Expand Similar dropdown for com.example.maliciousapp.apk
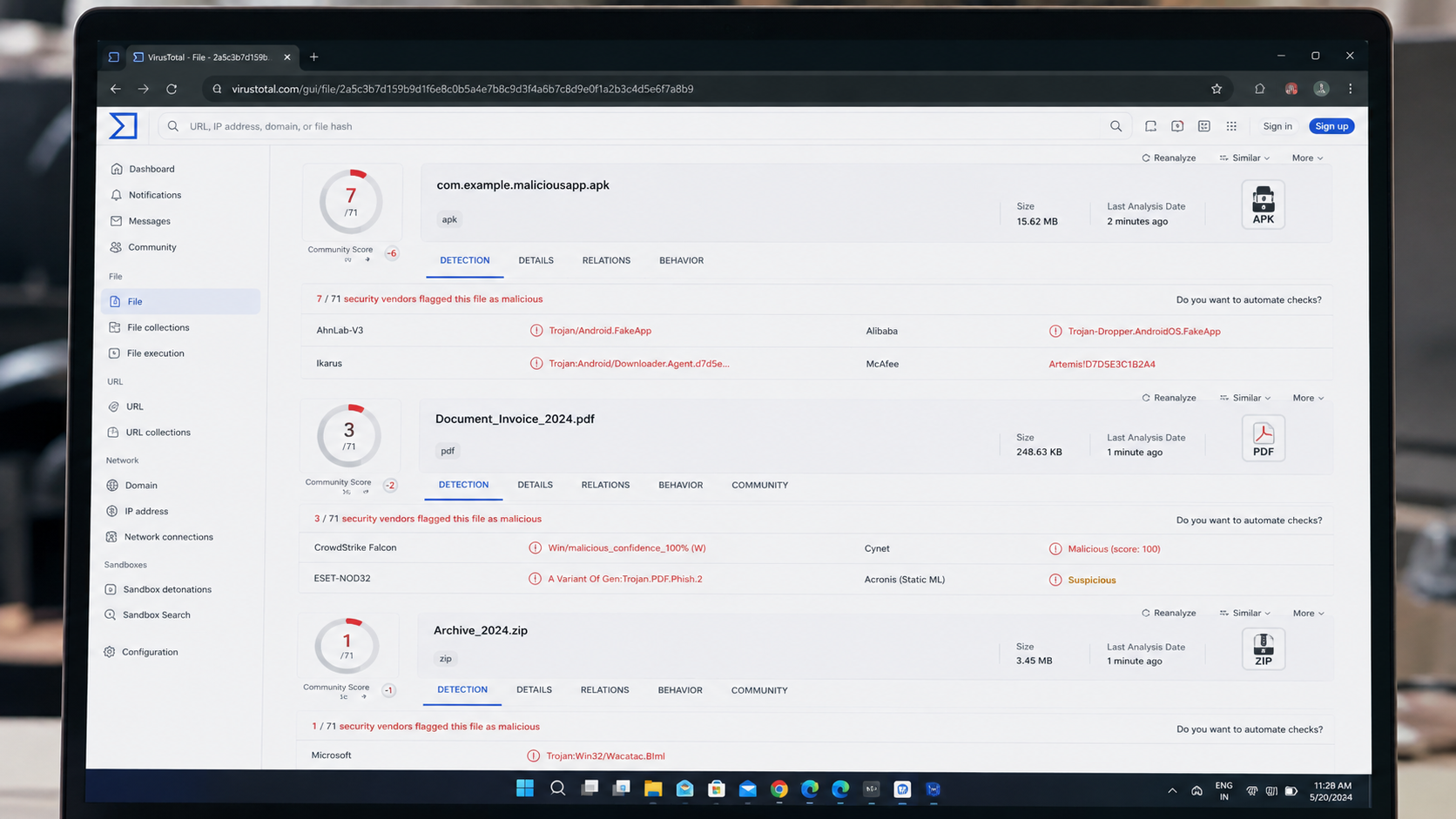The width and height of the screenshot is (1456, 819). click(x=1244, y=158)
